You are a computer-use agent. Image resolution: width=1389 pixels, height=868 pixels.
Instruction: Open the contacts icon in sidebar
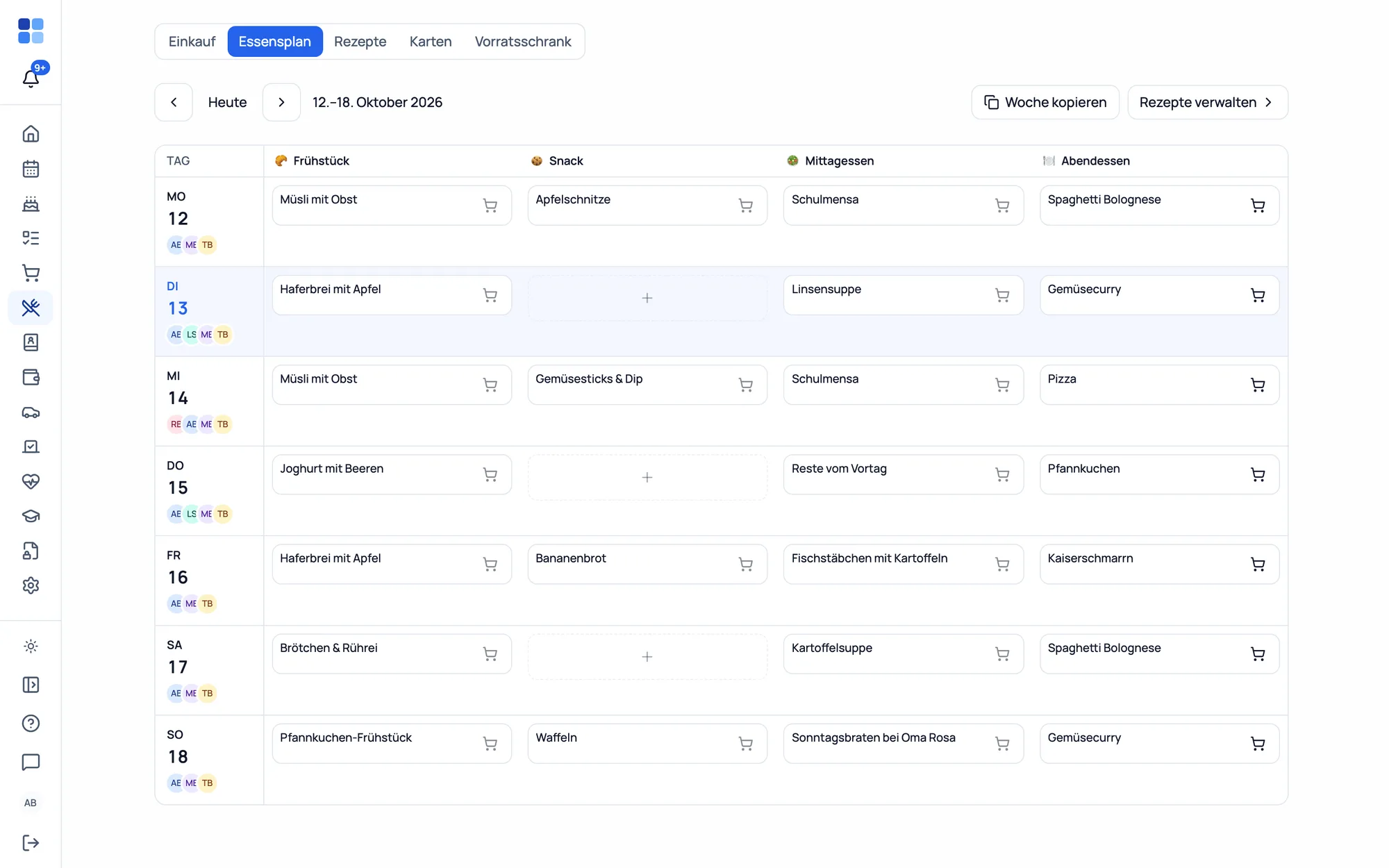click(x=31, y=342)
